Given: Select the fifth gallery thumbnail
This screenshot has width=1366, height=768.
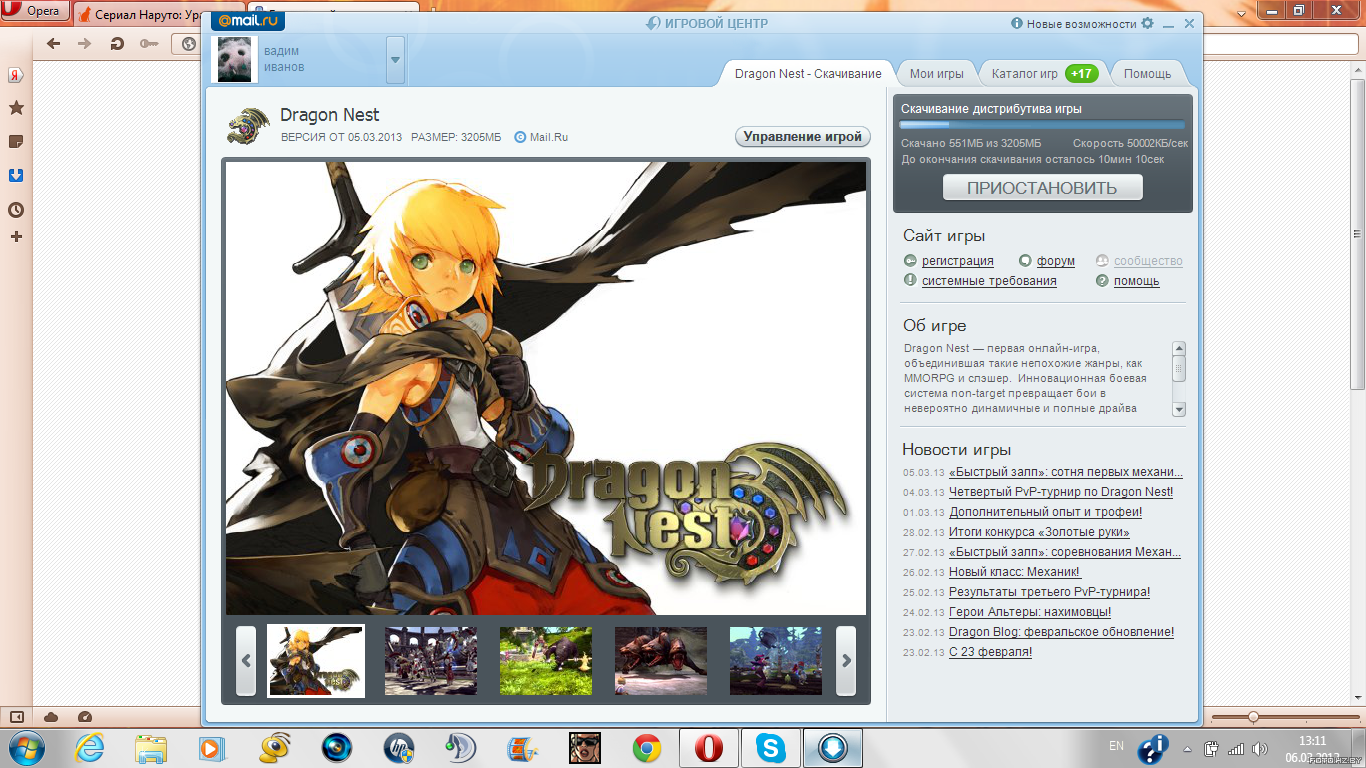Looking at the screenshot, I should pyautogui.click(x=776, y=661).
